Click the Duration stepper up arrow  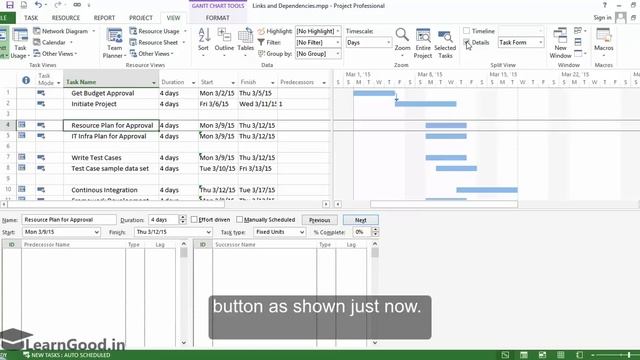(182, 217)
